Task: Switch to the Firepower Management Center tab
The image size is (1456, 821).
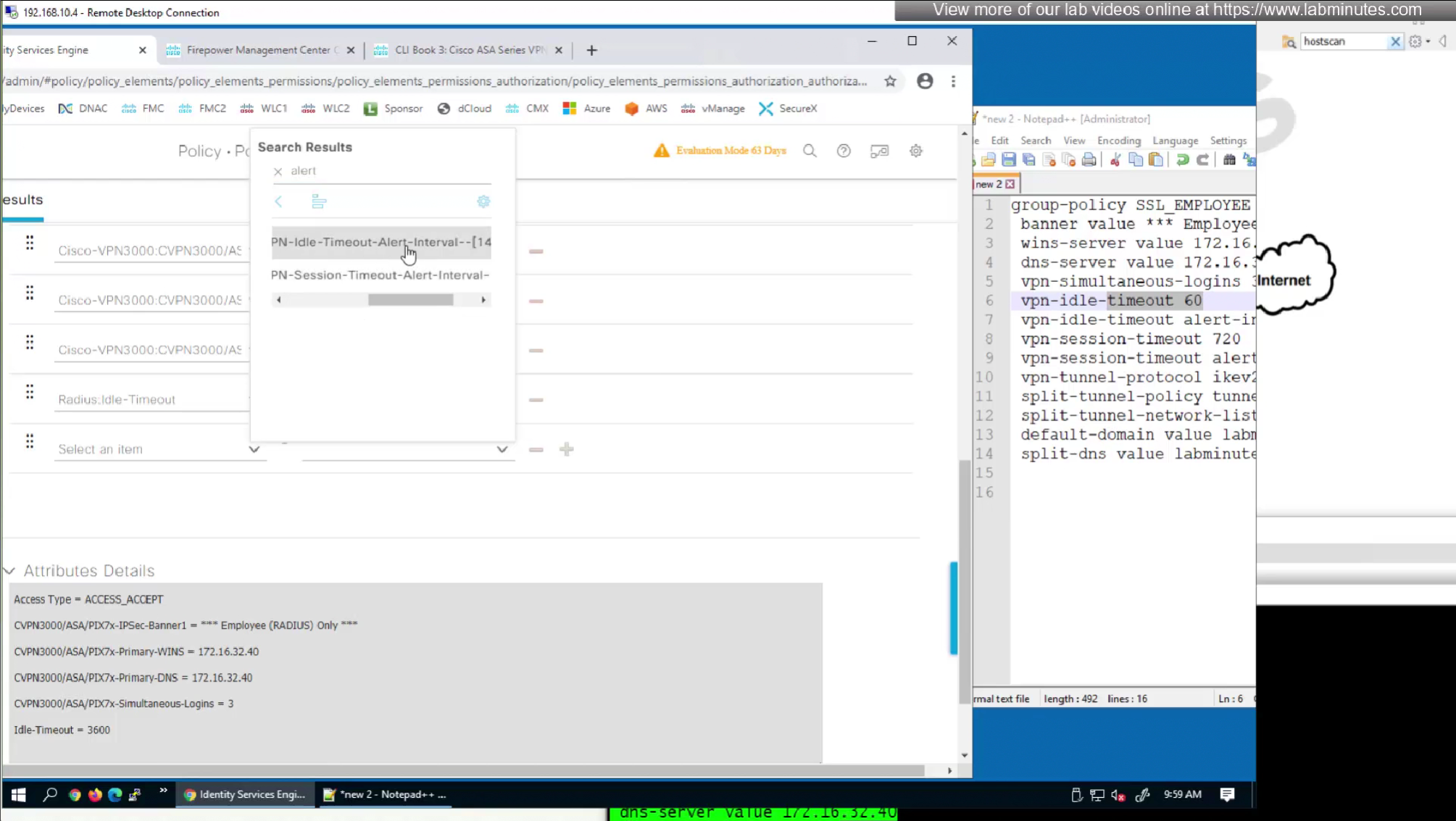Action: pos(258,50)
